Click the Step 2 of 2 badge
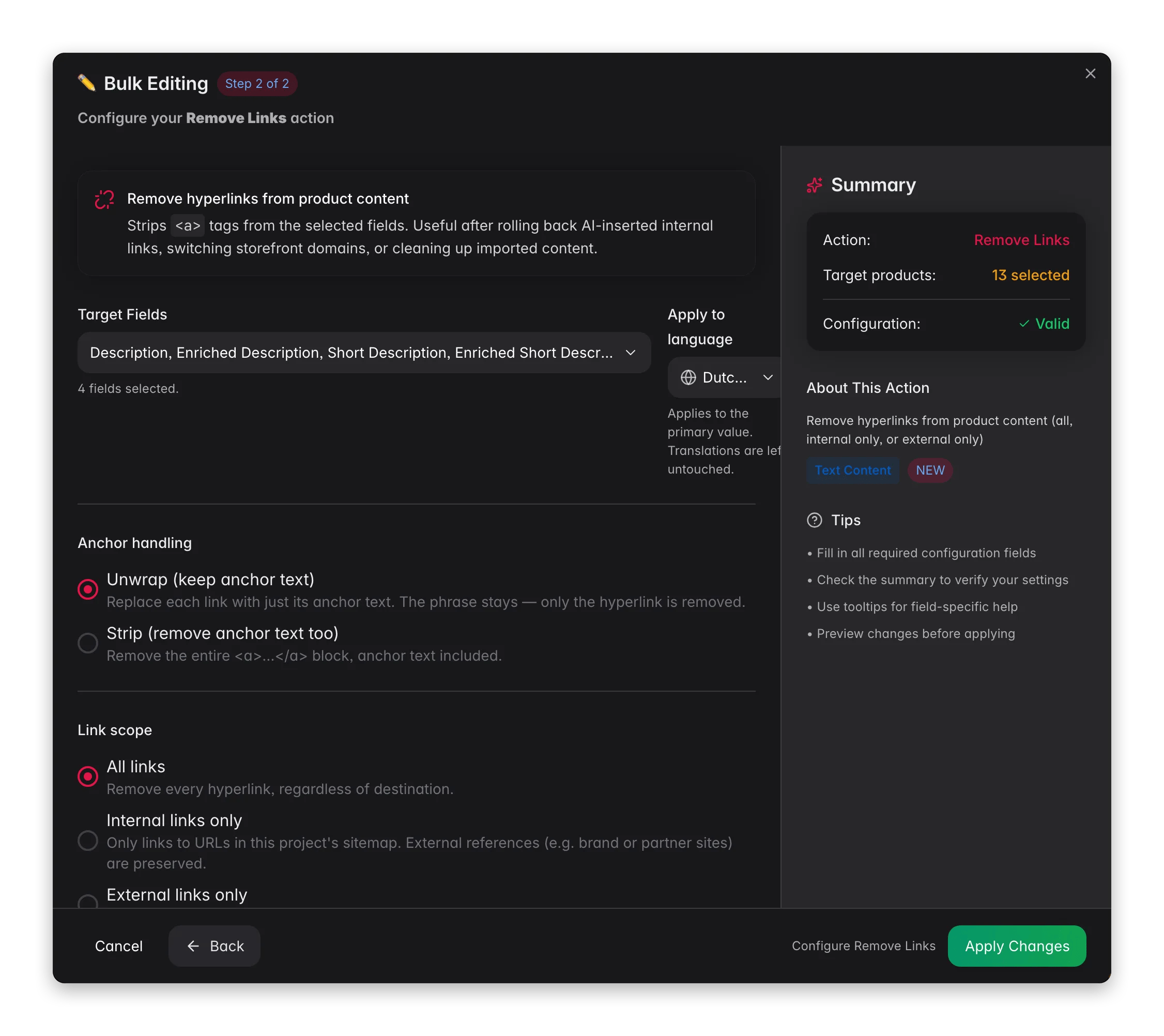 pyautogui.click(x=257, y=84)
